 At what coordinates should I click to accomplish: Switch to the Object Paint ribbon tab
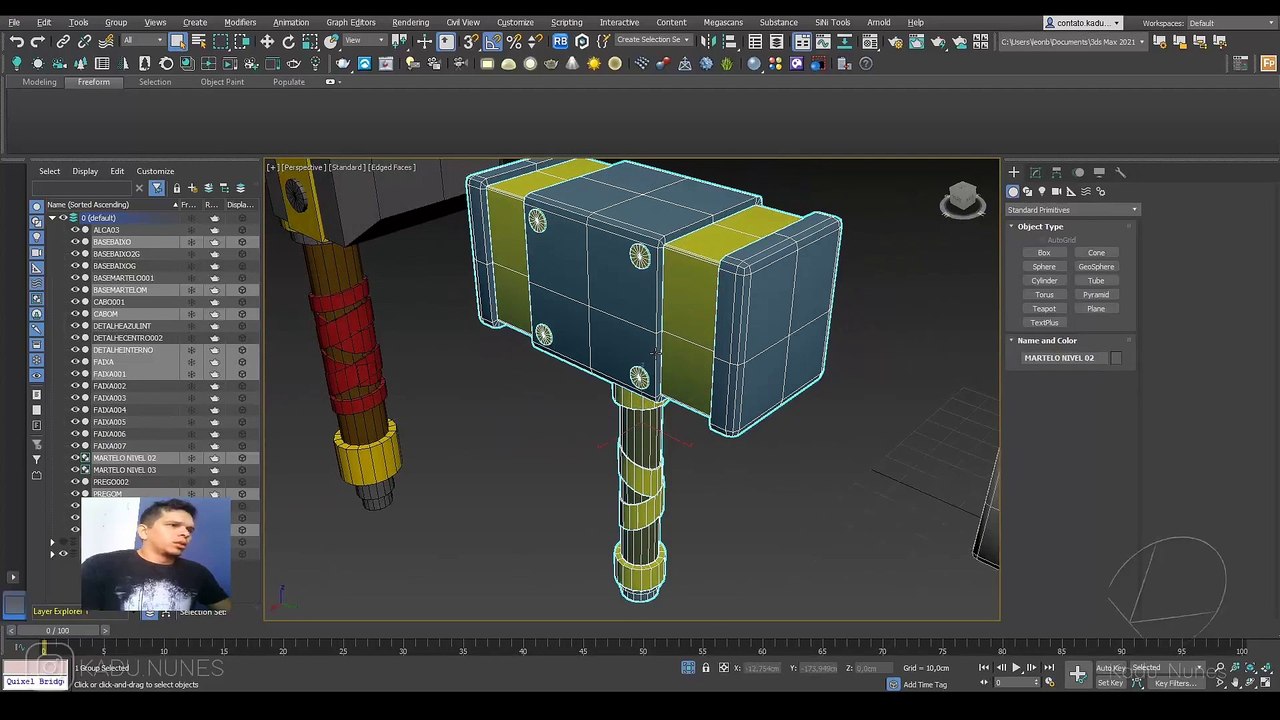[x=222, y=82]
